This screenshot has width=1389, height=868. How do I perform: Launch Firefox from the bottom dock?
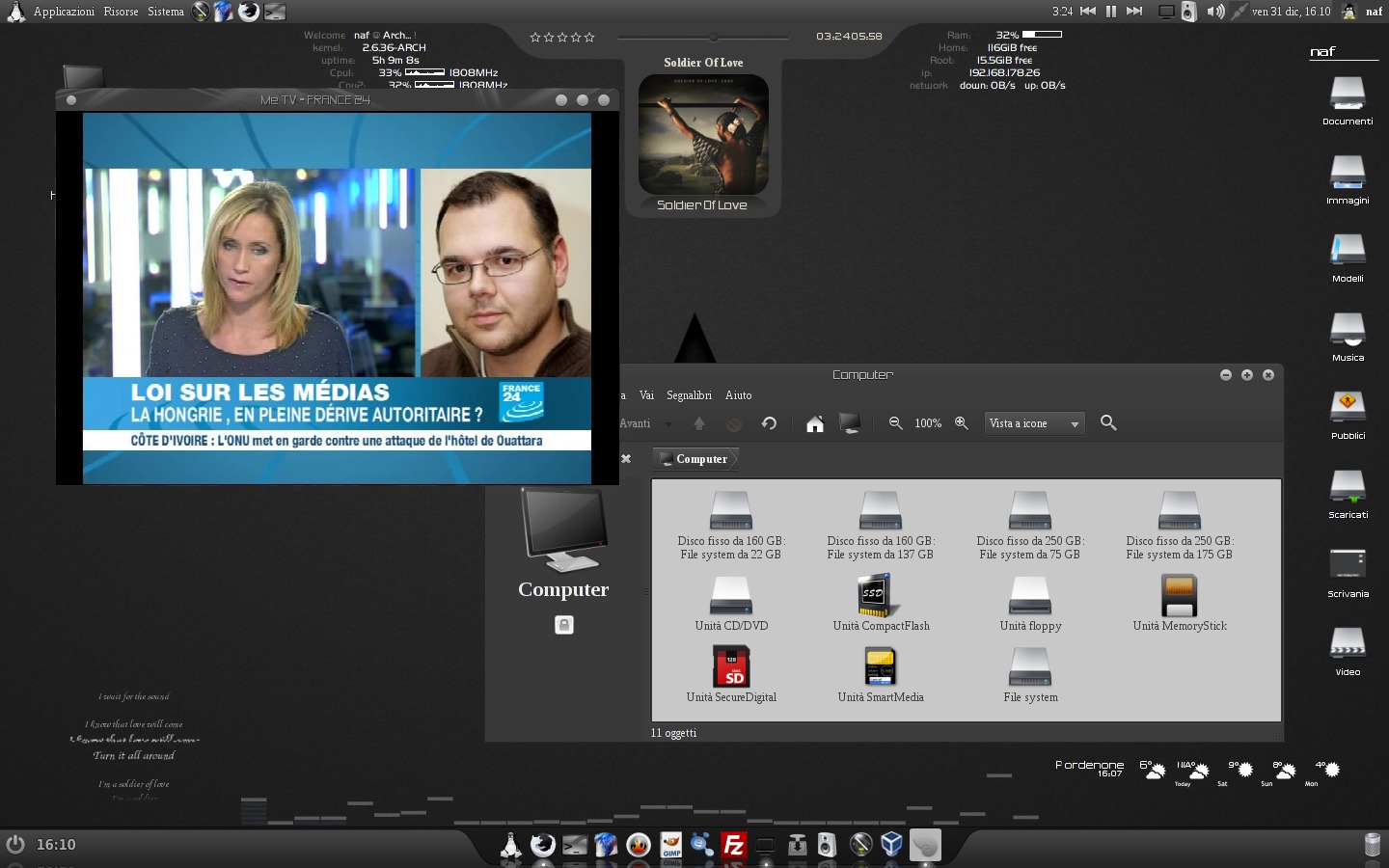543,845
